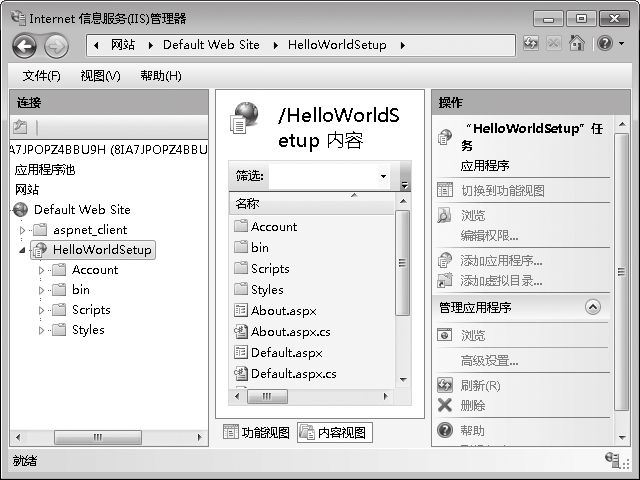Switch to the 内容视图 tab
Image resolution: width=640 pixels, height=480 pixels.
(335, 432)
